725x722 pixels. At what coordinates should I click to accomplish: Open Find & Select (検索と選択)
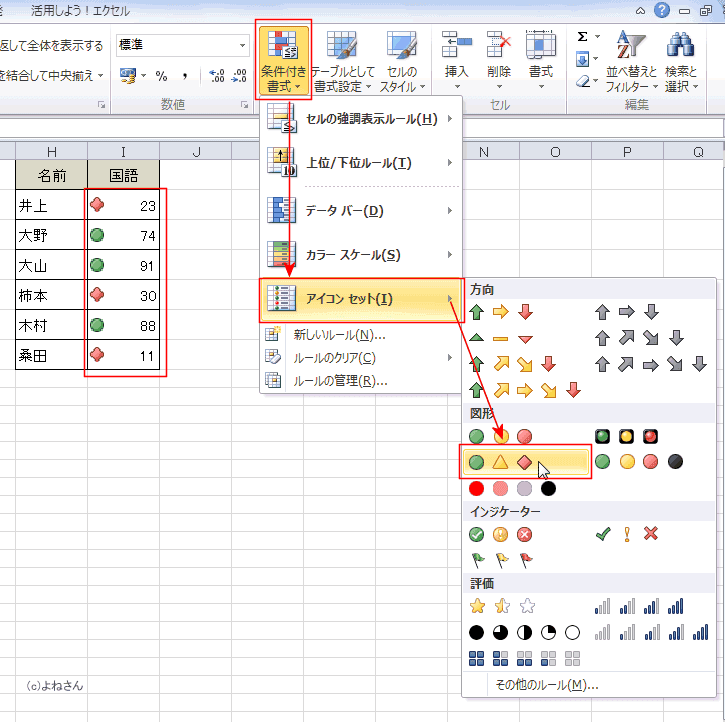point(681,60)
